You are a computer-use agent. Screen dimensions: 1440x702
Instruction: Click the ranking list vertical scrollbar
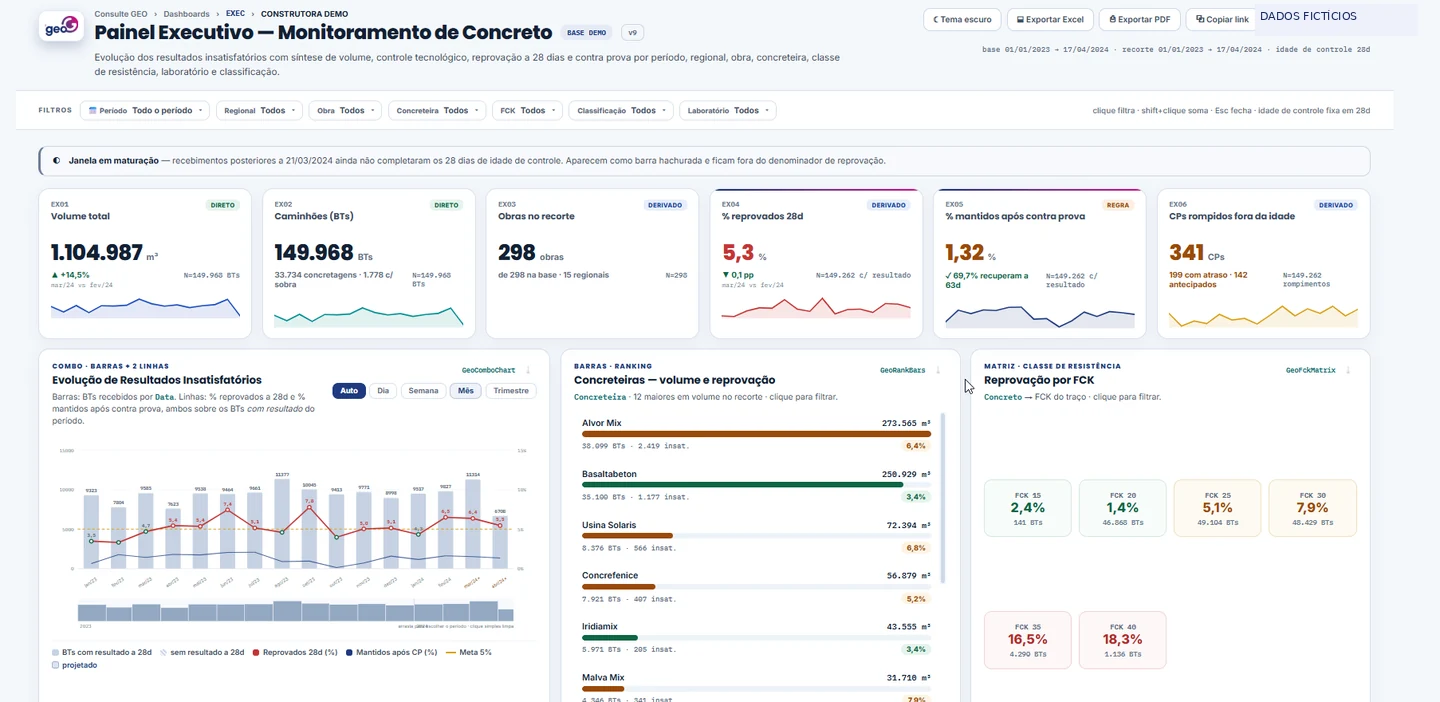click(x=943, y=498)
